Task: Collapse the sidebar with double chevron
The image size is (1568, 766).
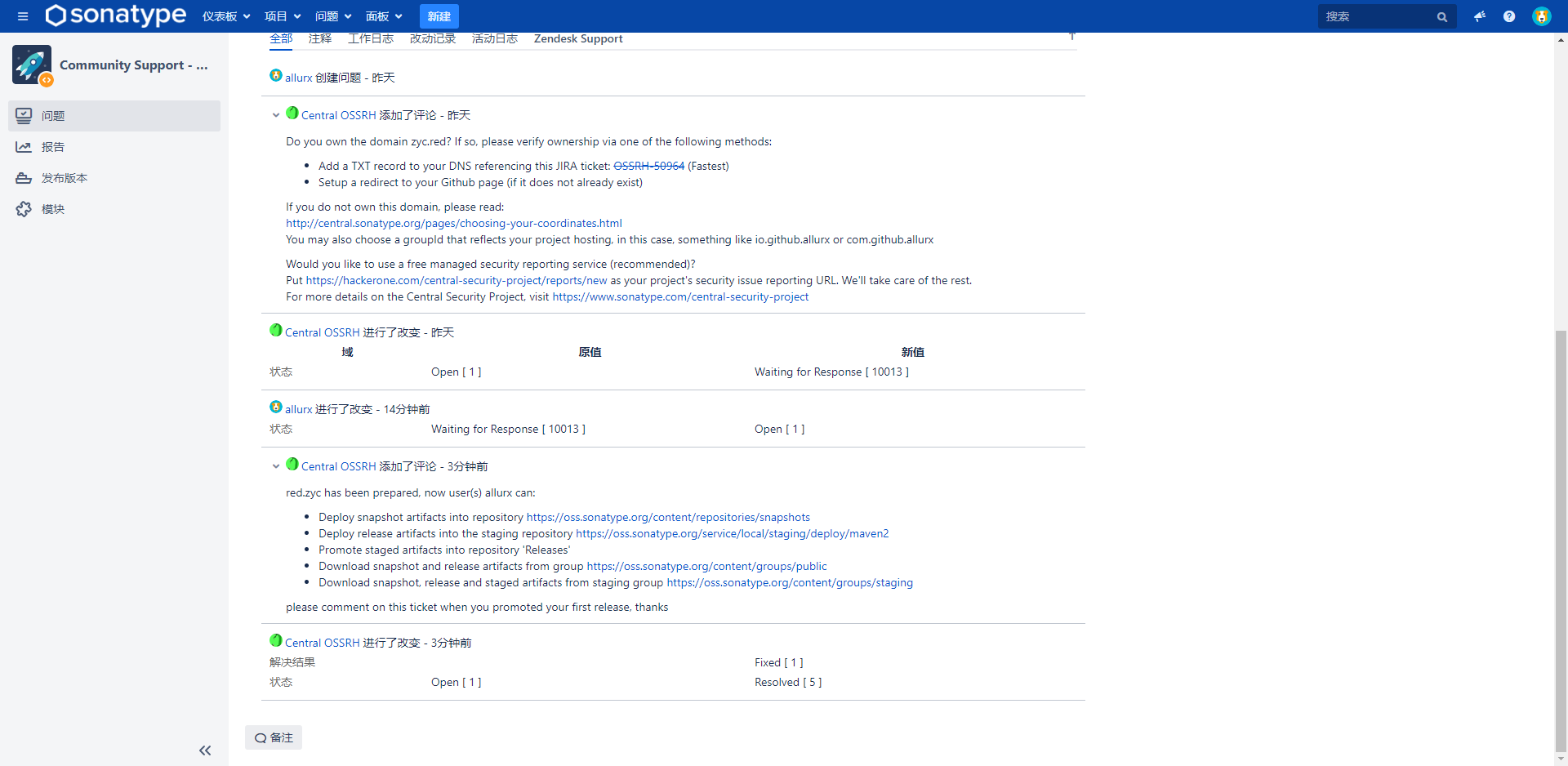Action: click(205, 750)
